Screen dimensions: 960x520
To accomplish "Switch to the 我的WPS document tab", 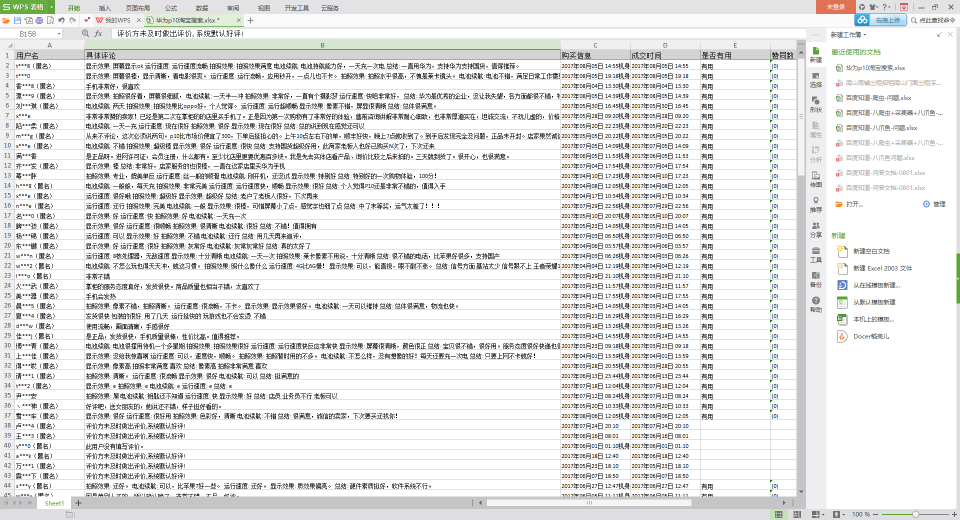I will click(x=117, y=20).
